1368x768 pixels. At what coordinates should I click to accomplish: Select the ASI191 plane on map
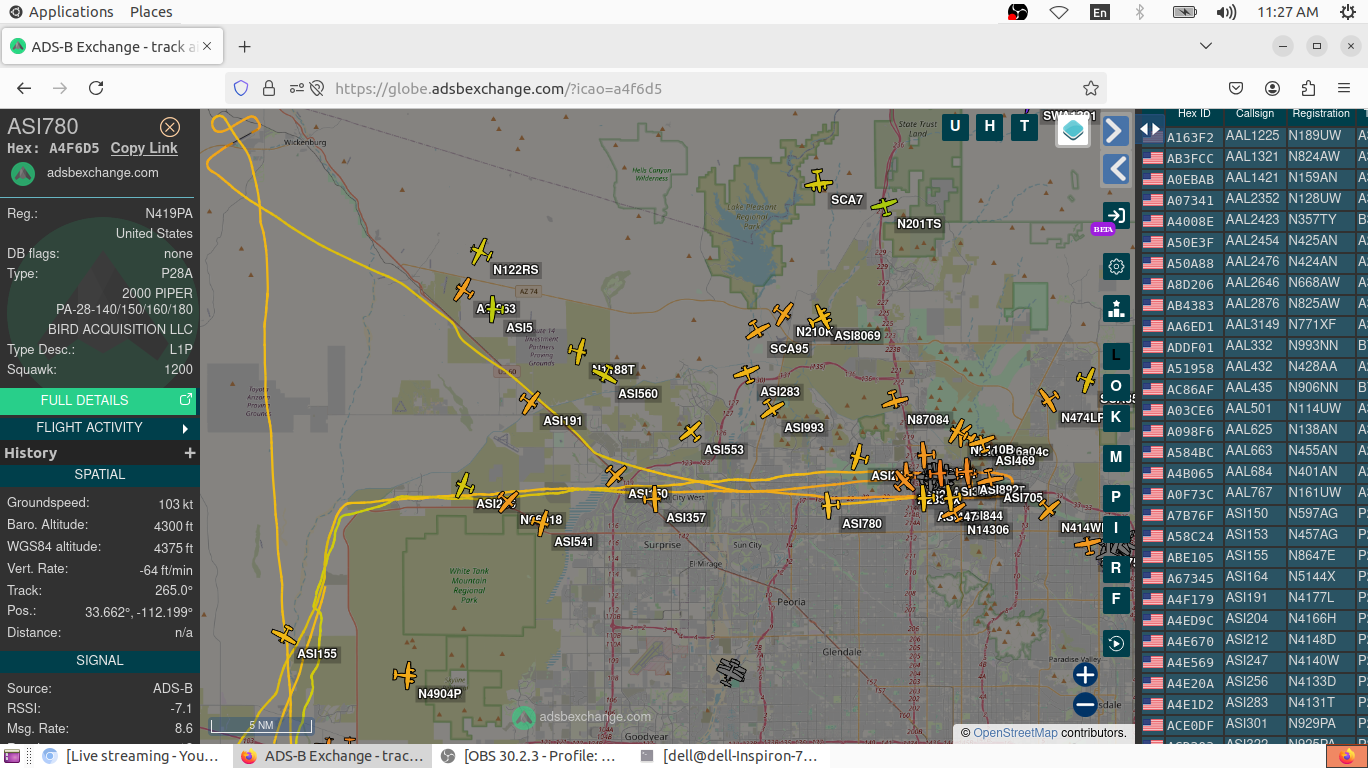click(530, 403)
